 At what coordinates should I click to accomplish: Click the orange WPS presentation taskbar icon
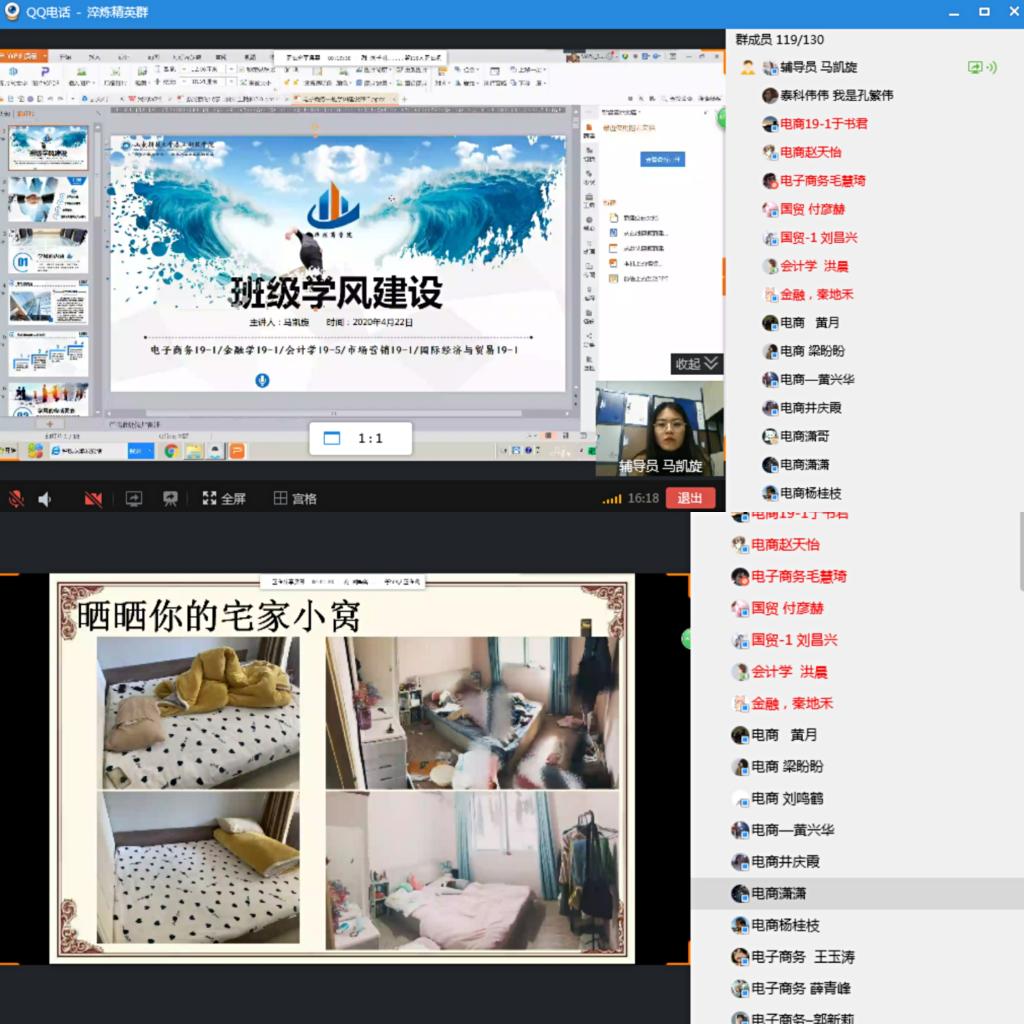click(x=237, y=451)
